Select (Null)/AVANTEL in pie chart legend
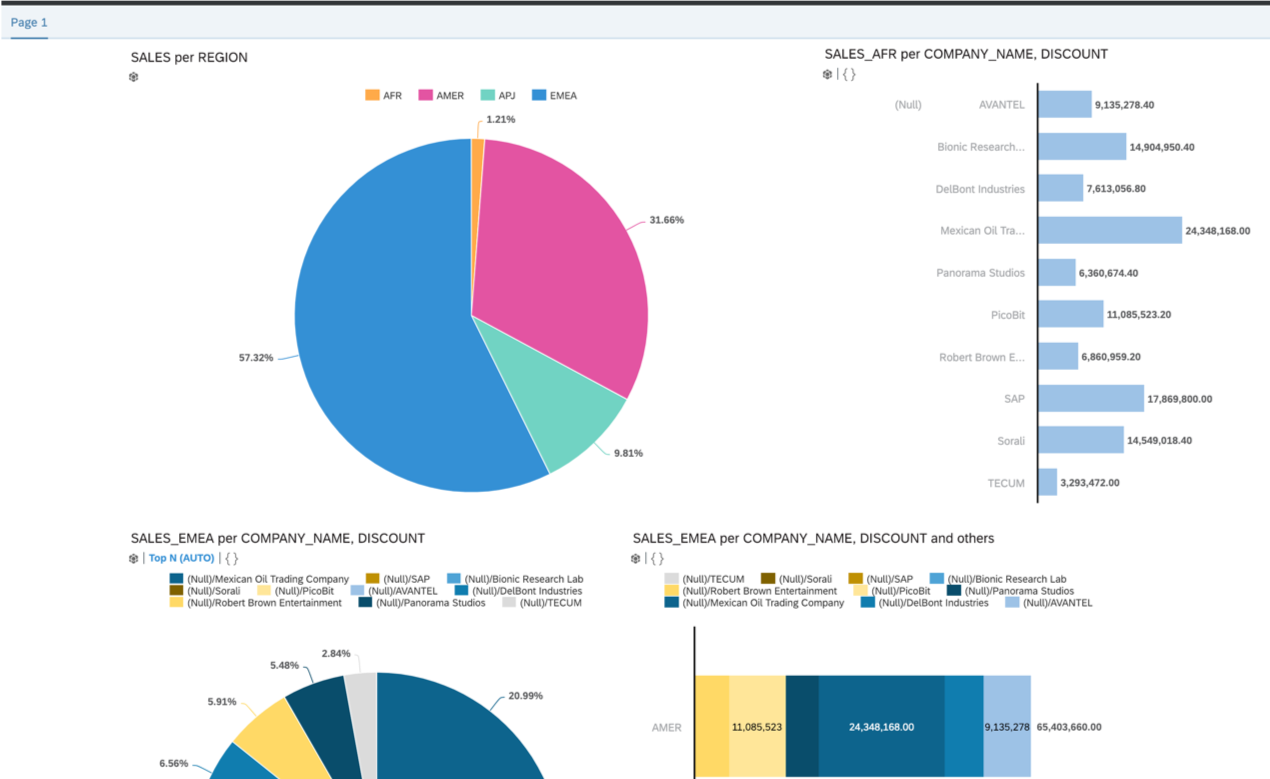This screenshot has width=1270, height=779. (x=393, y=591)
